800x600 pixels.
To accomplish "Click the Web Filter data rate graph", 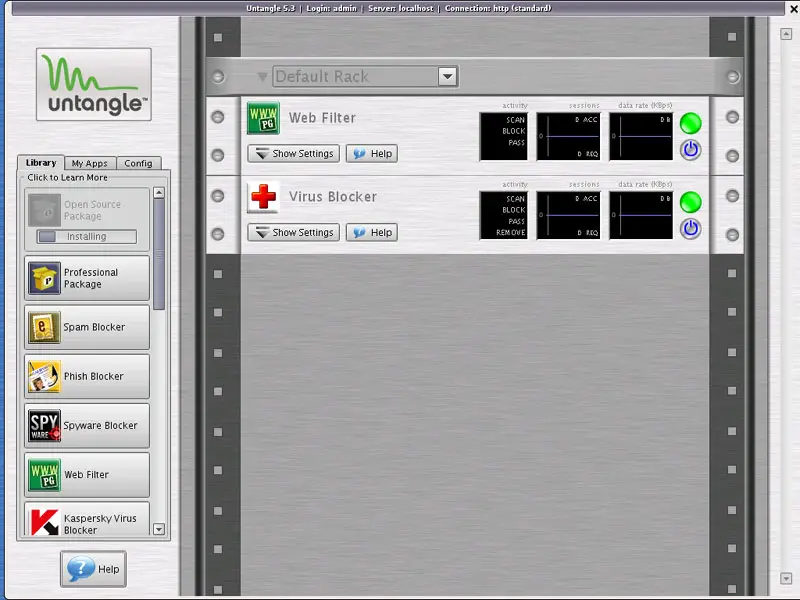I will click(x=641, y=136).
